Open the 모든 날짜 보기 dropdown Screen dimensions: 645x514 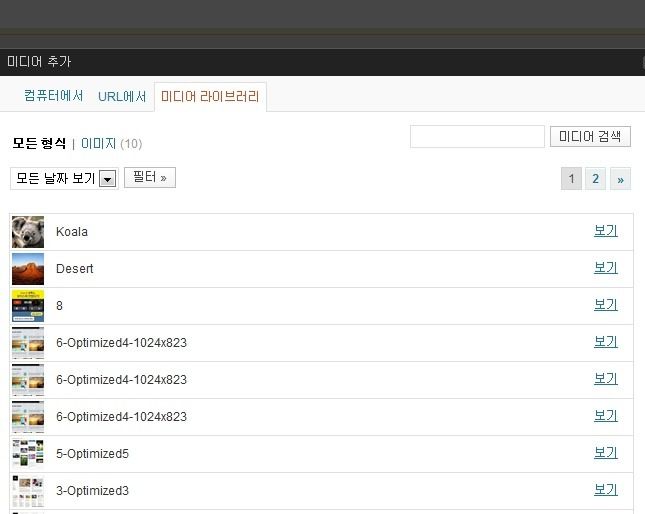click(x=64, y=178)
